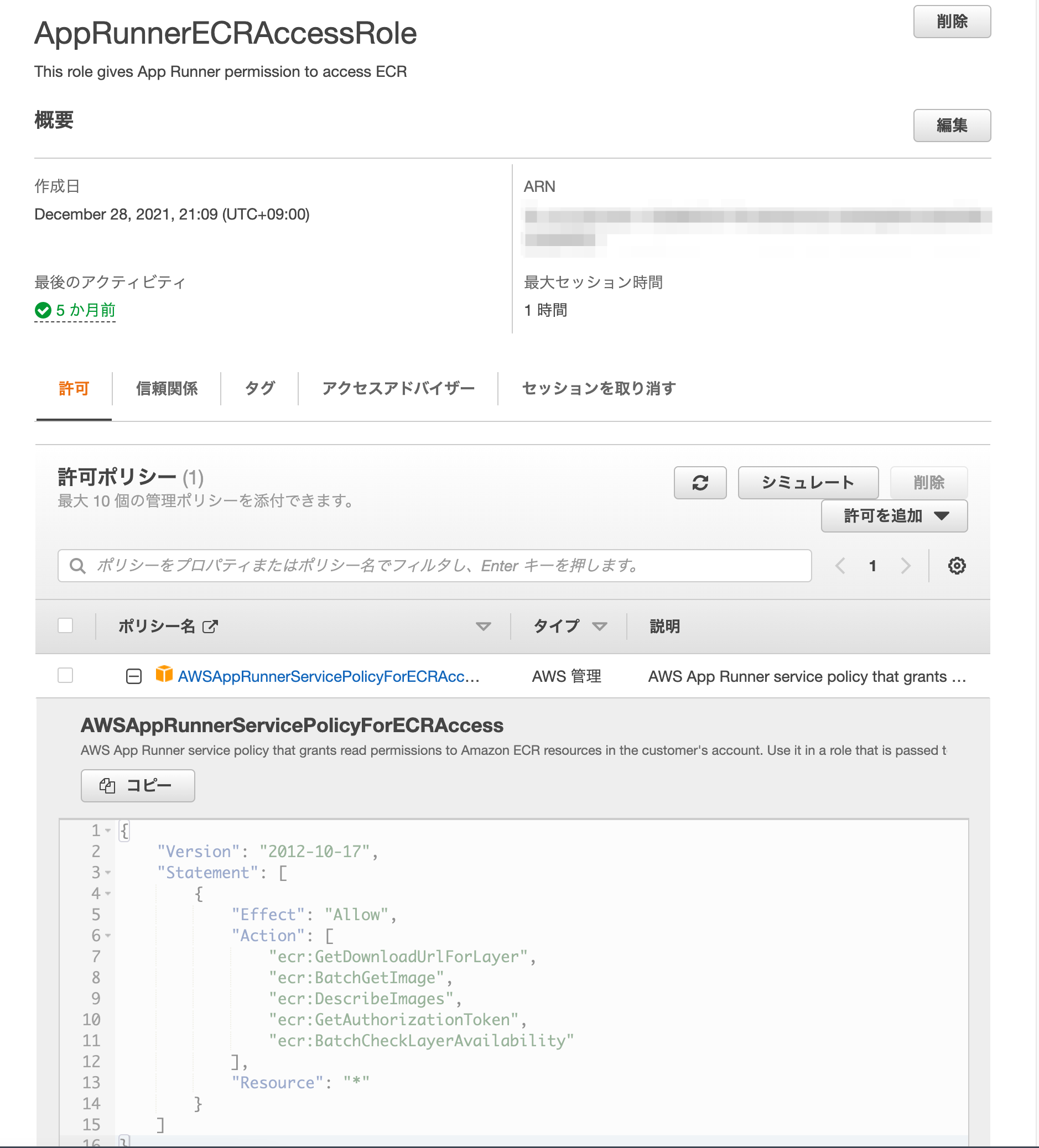Click AppRunnerECRAccessRole title

click(226, 33)
